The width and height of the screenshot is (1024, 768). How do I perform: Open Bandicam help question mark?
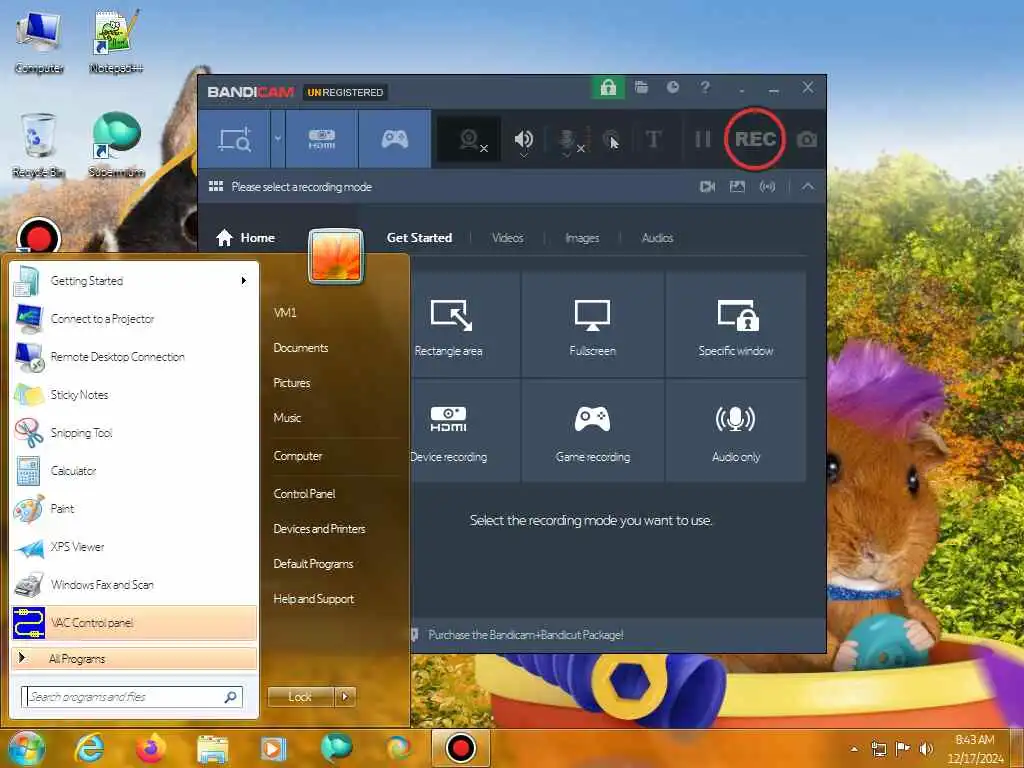[705, 87]
